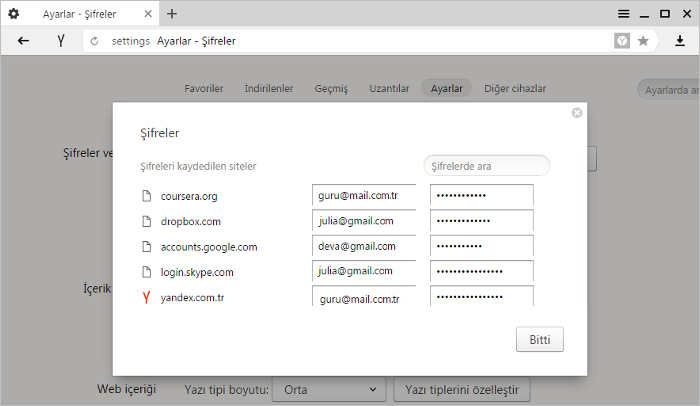
Task: Click the yandex.com.tr red Y icon
Action: [146, 297]
